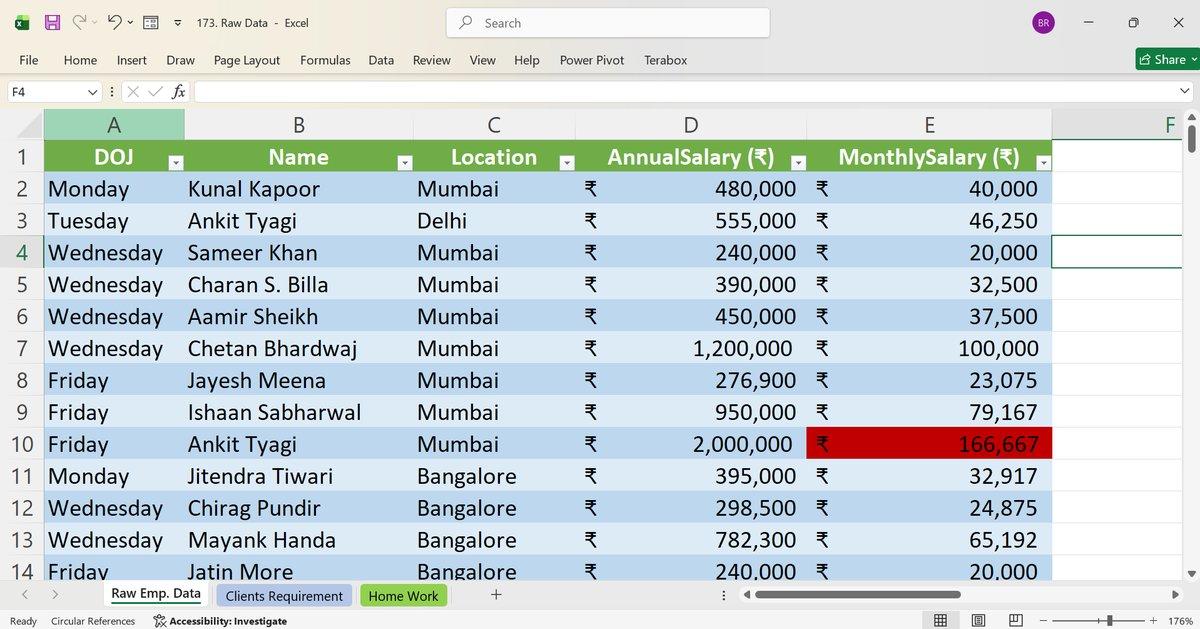Open the MonthlySalary filter dropdown
Image resolution: width=1200 pixels, height=629 pixels.
click(x=1043, y=162)
